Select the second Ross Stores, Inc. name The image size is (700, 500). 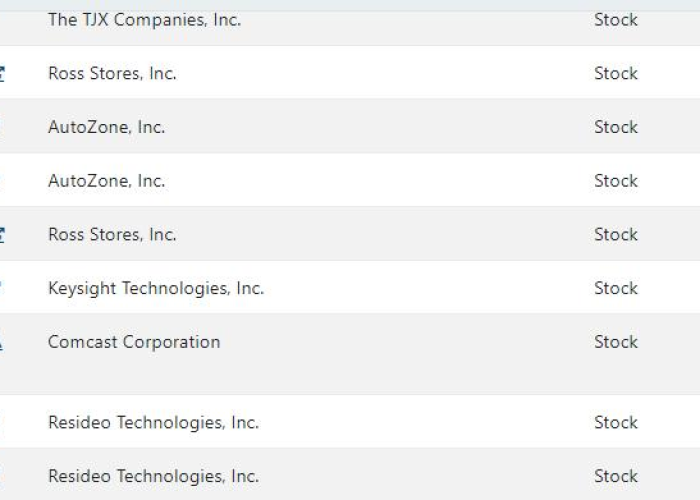[x=112, y=234]
